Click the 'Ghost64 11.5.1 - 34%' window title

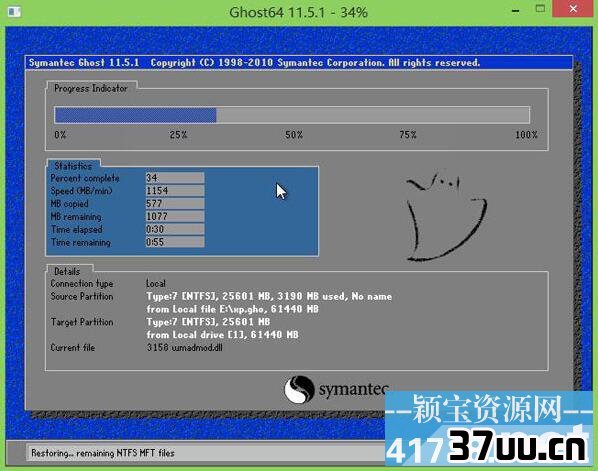(298, 13)
